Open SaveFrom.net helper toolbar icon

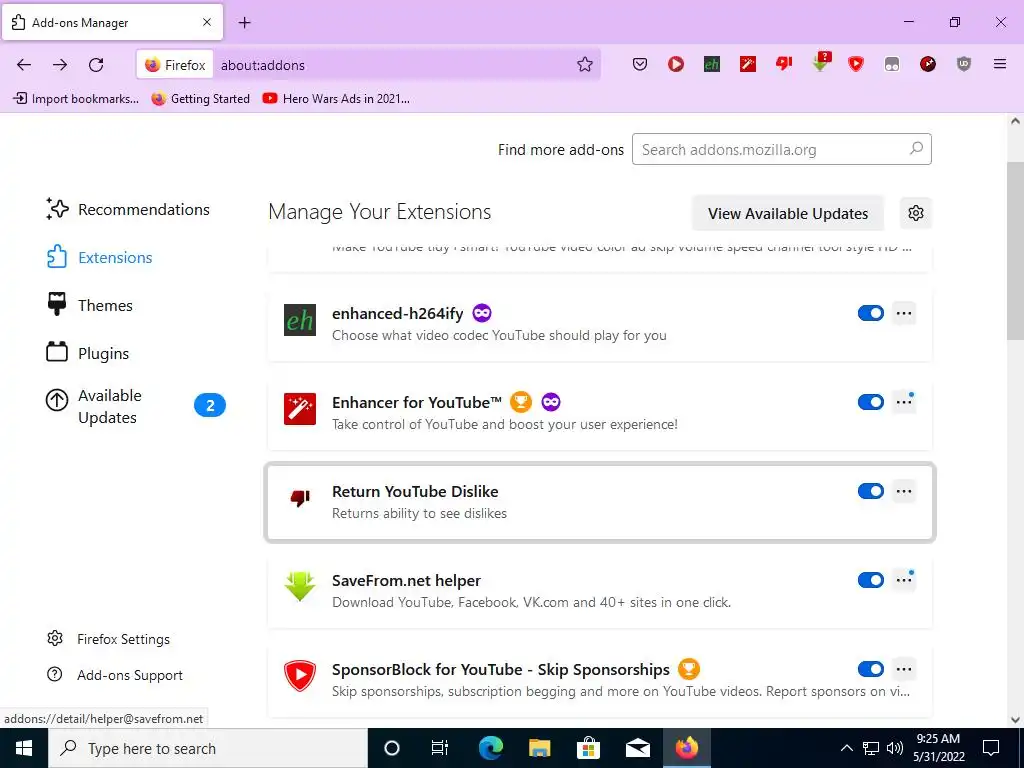[820, 62]
